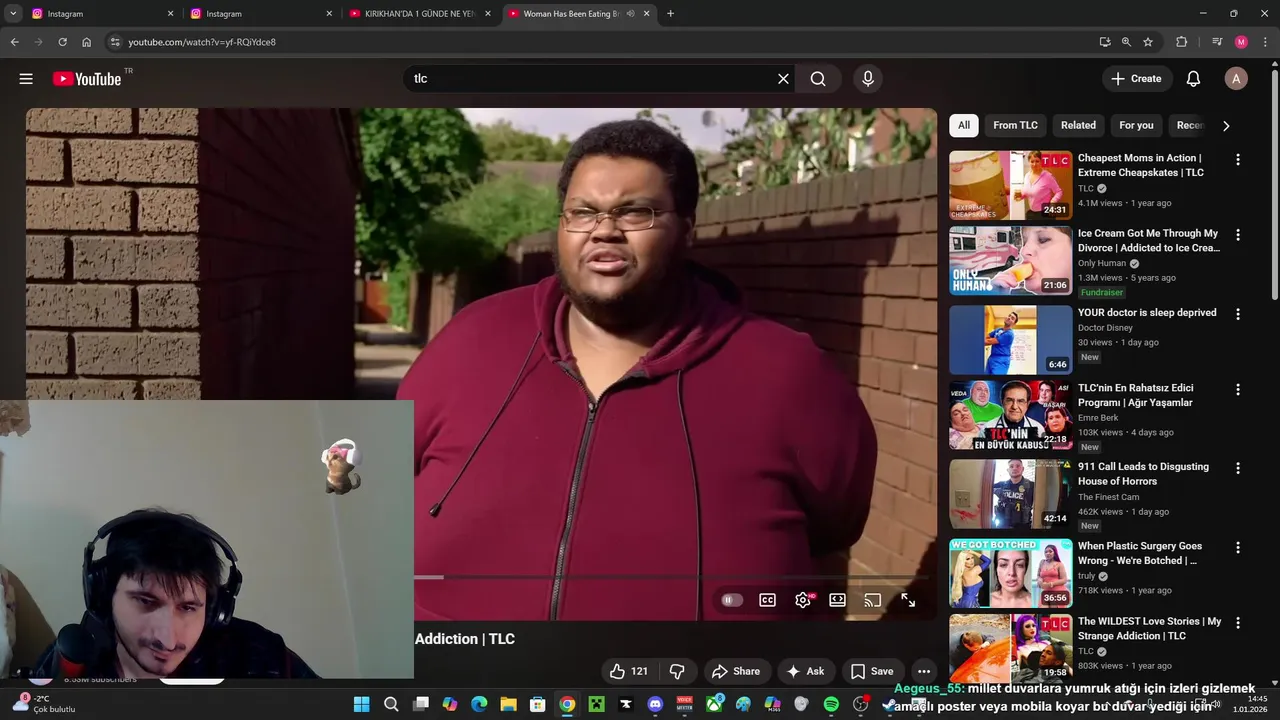Open Microsoft Edge from the taskbar
Screen dimensions: 1280x720
click(479, 704)
